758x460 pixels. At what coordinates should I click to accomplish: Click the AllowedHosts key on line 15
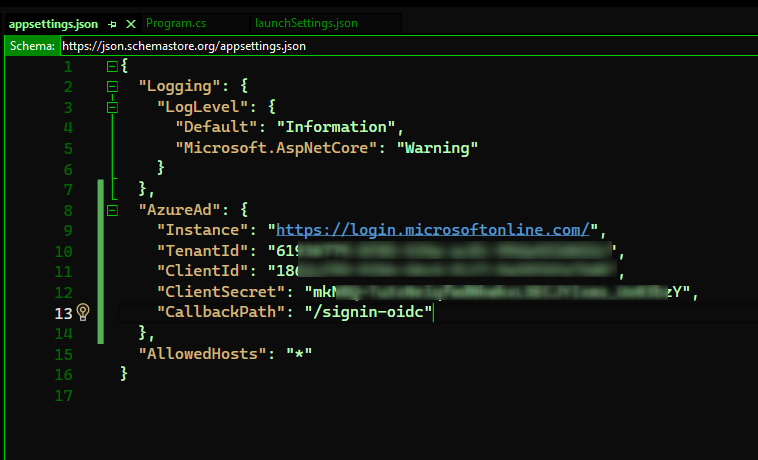[203, 354]
